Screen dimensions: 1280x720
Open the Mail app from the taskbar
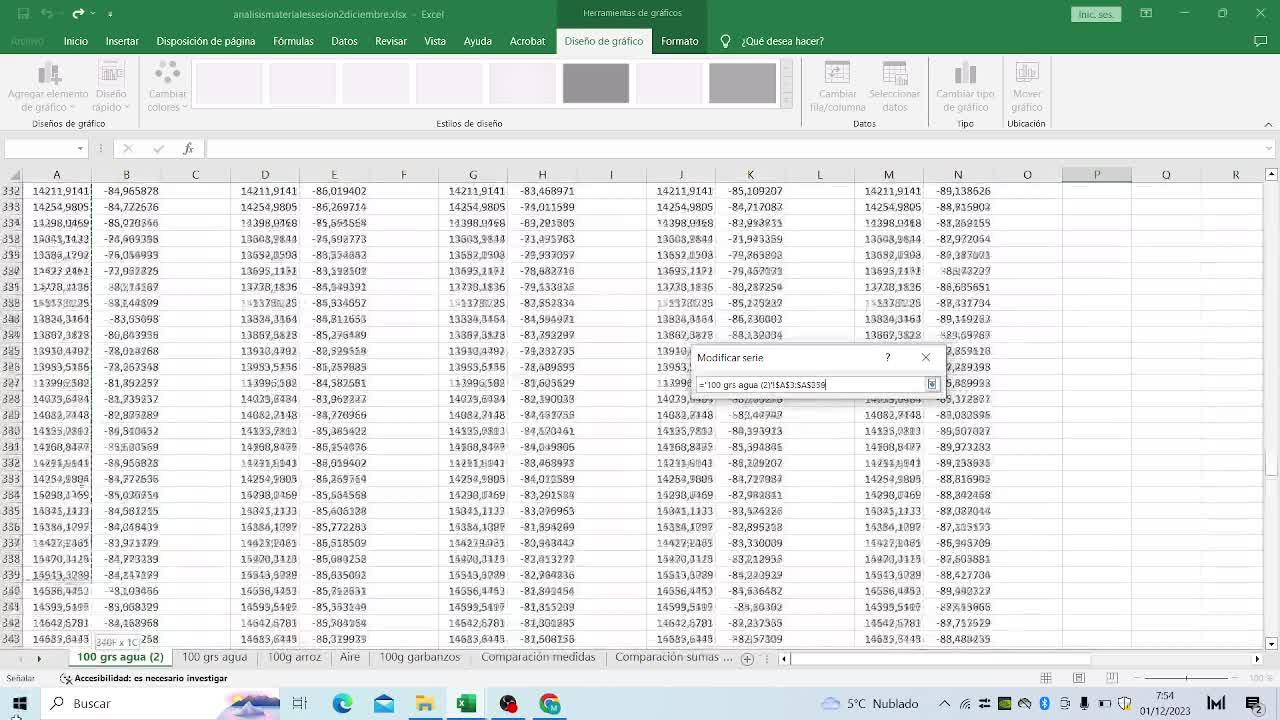tap(384, 704)
